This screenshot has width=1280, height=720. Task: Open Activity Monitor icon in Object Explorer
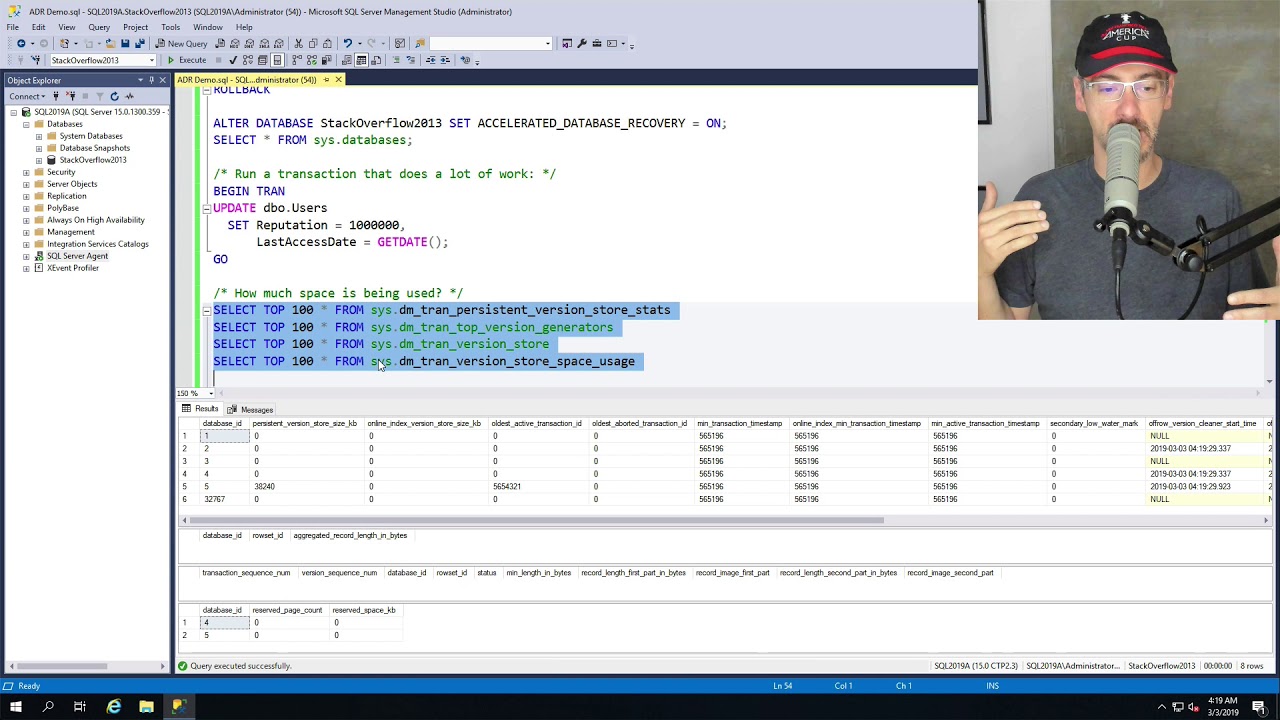[129, 96]
